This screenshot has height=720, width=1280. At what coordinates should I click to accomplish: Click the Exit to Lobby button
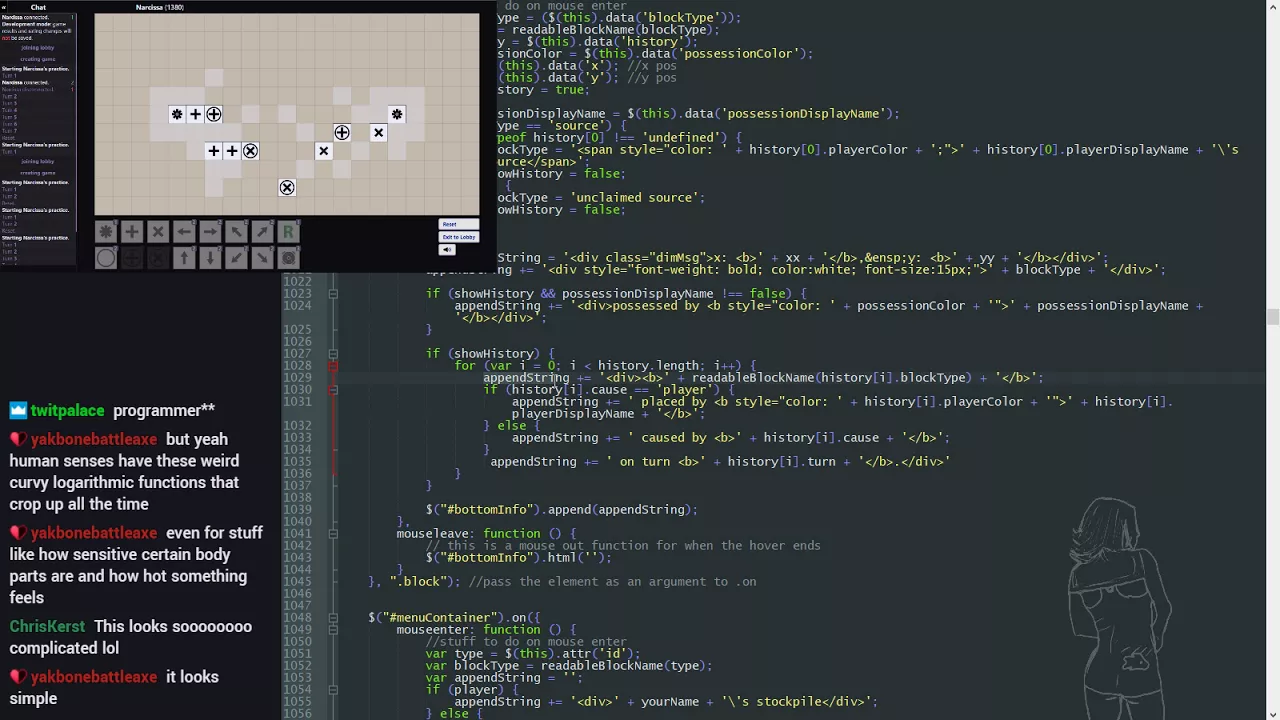pyautogui.click(x=458, y=237)
